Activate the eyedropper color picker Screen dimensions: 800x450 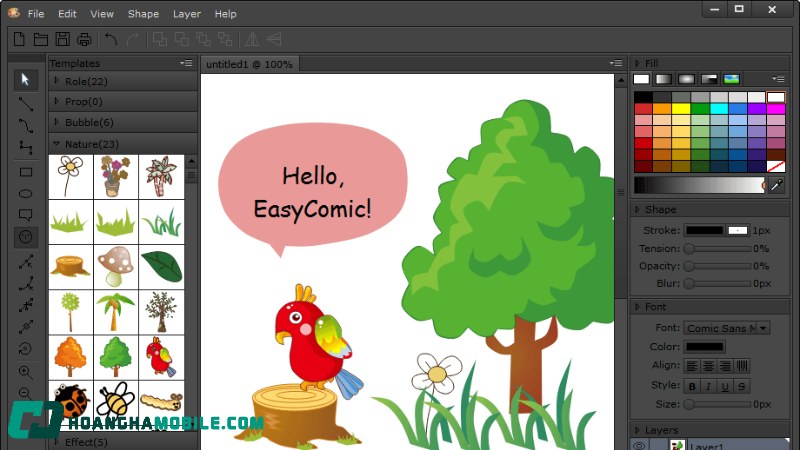pos(777,185)
